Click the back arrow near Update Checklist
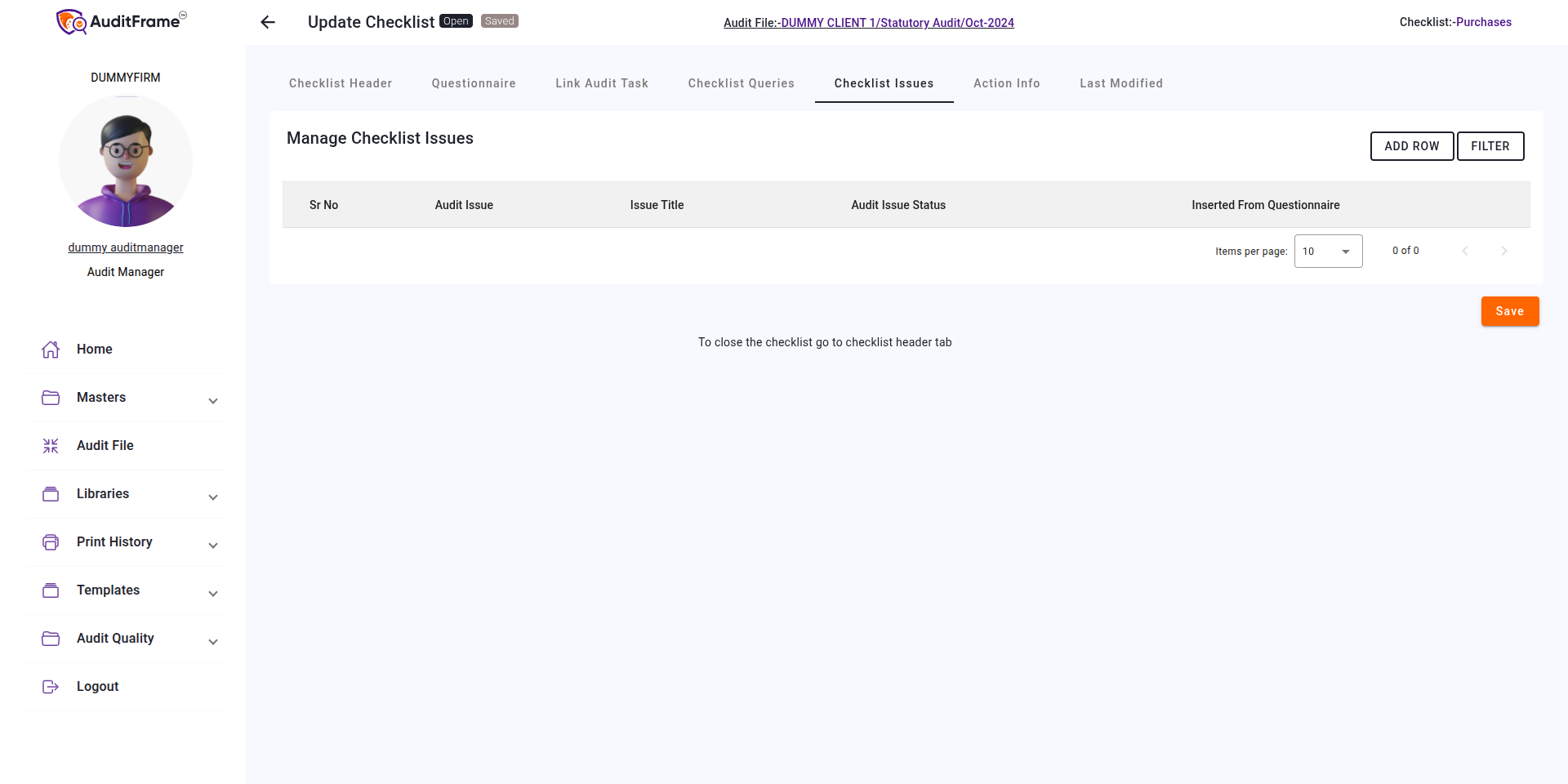This screenshot has height=784, width=1568. pos(267,22)
